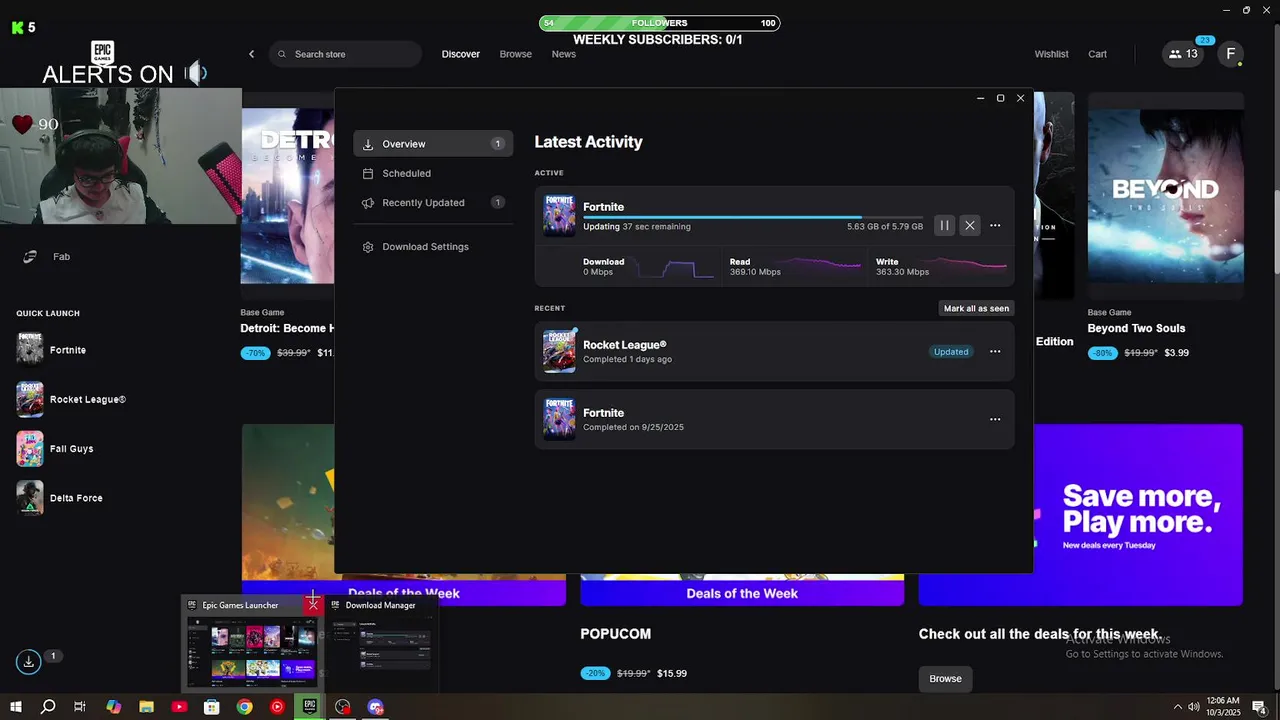
Task: Cancel the active Fortnite update
Action: [969, 226]
